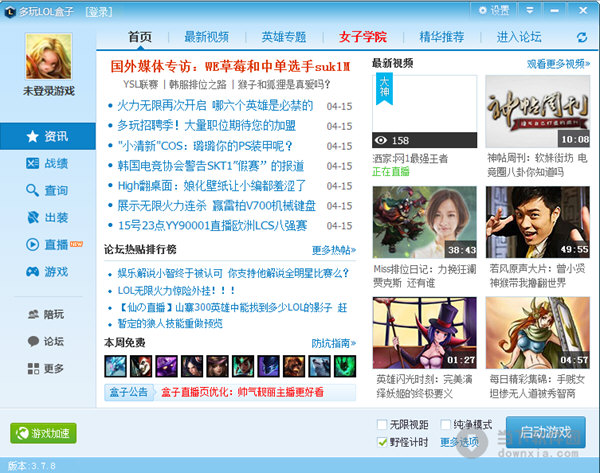Switch to the 英雄专题 tab
Viewport: 600px width, 473px height.
pyautogui.click(x=284, y=37)
